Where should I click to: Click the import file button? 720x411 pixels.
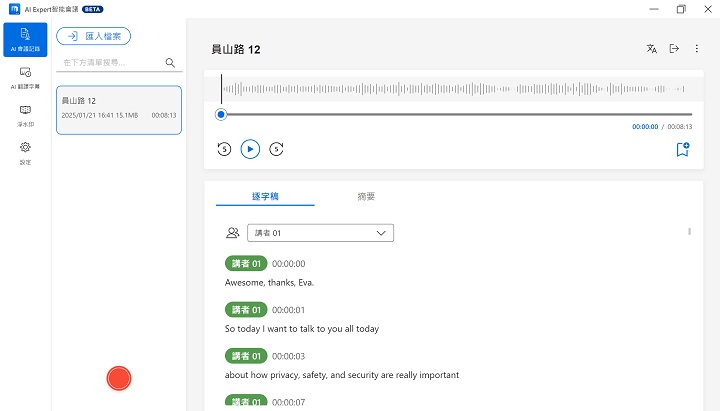tap(94, 36)
